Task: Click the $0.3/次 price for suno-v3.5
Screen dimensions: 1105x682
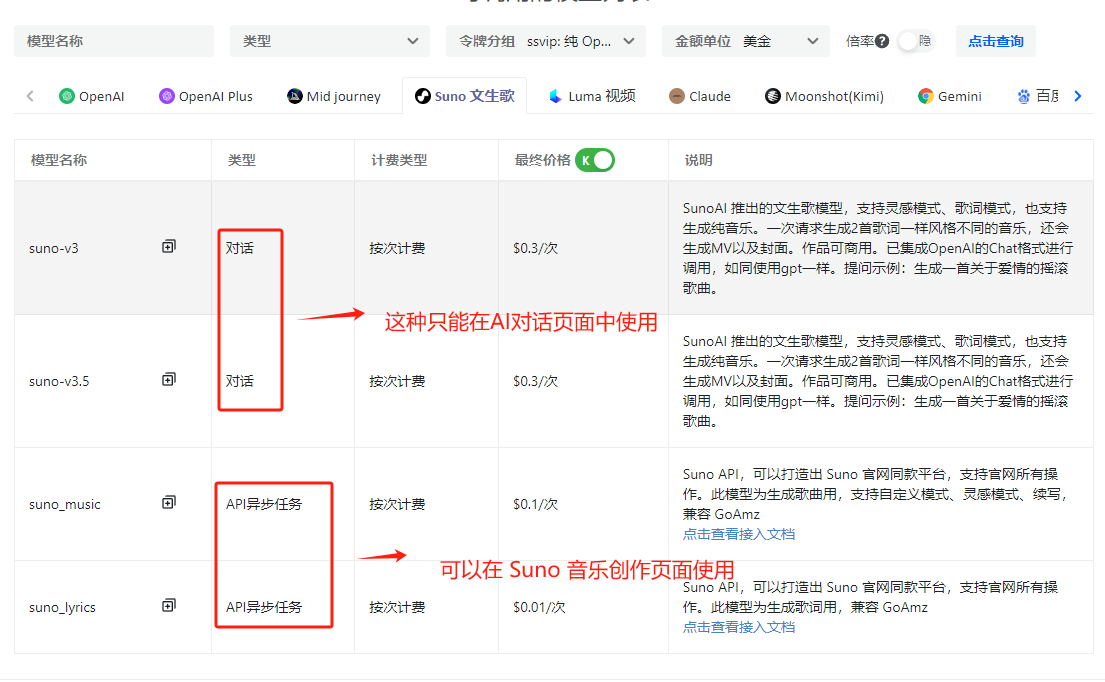Action: tap(536, 381)
